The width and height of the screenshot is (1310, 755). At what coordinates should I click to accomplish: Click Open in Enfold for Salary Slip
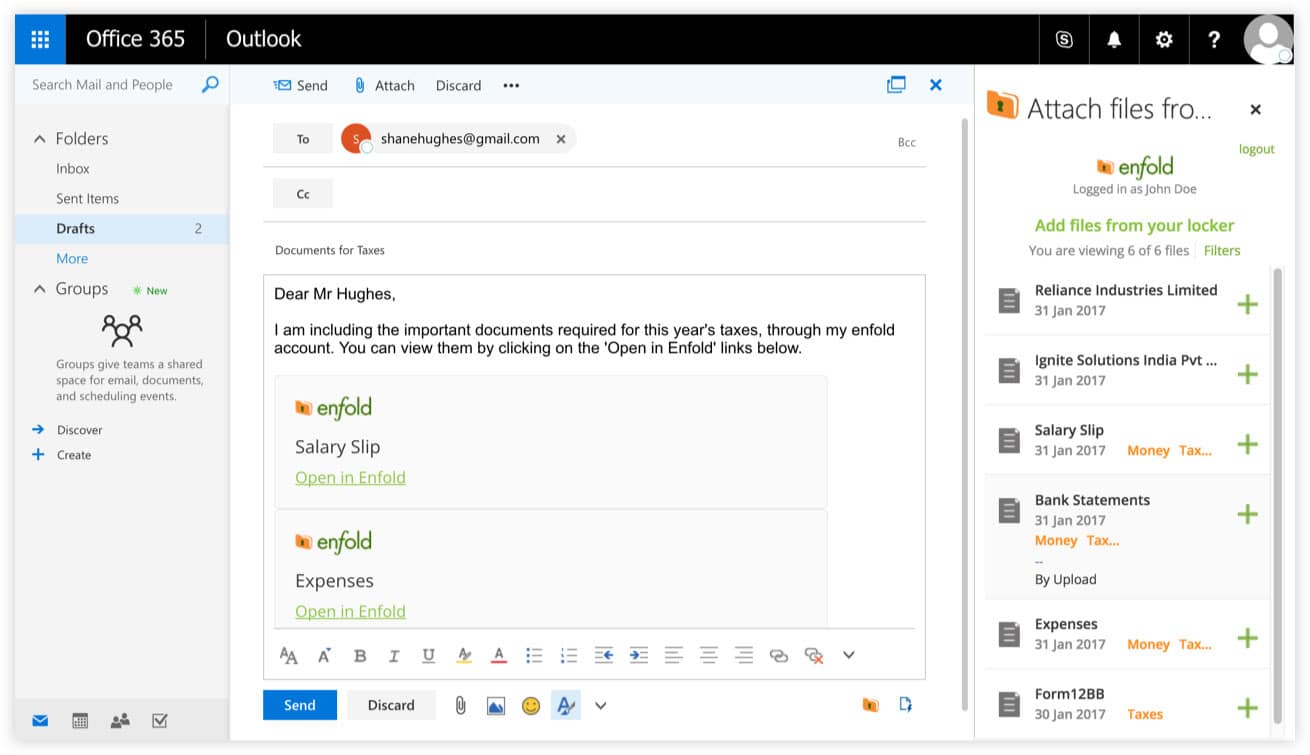[x=350, y=477]
